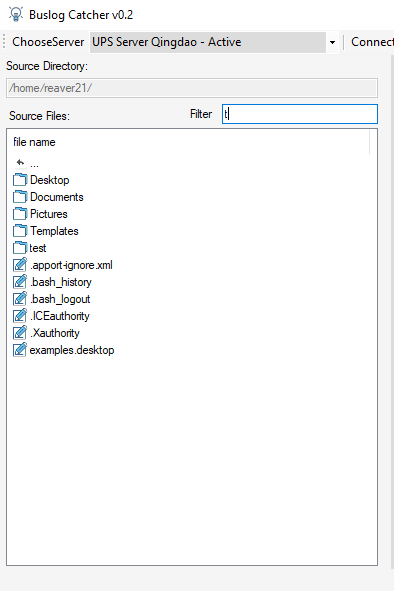Click the .bash_logout file icon
This screenshot has height=591, width=394.
[20, 299]
